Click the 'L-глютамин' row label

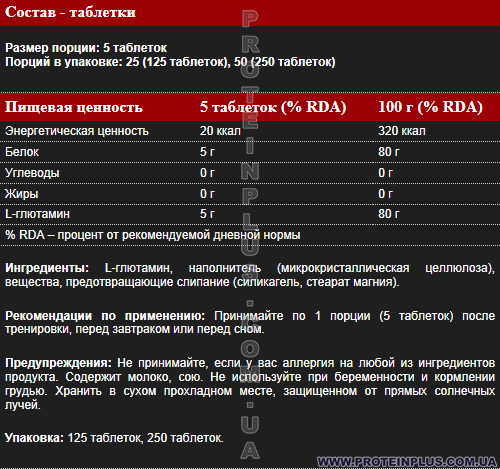[37, 214]
